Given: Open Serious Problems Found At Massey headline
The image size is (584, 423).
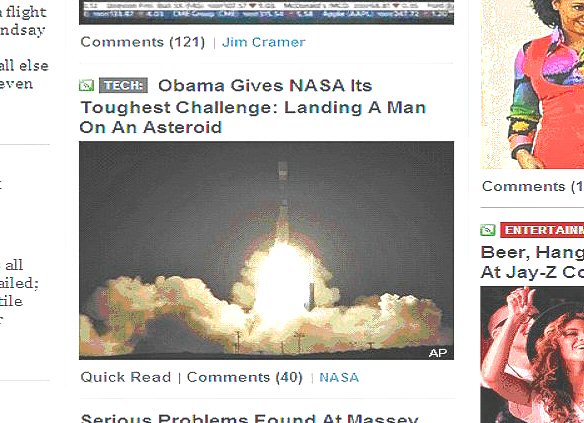Looking at the screenshot, I should [250, 418].
